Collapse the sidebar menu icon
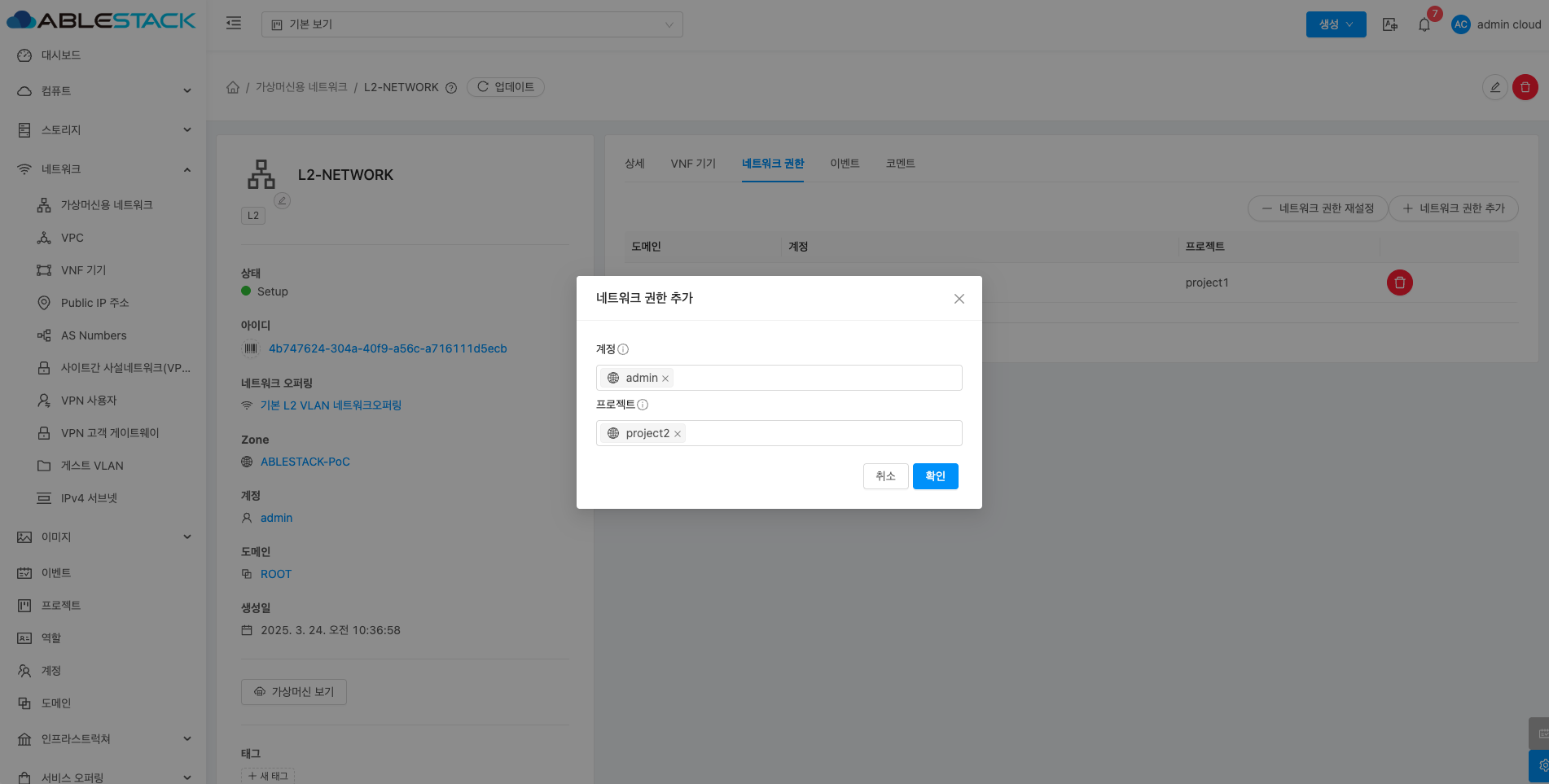The width and height of the screenshot is (1549, 784). click(234, 24)
